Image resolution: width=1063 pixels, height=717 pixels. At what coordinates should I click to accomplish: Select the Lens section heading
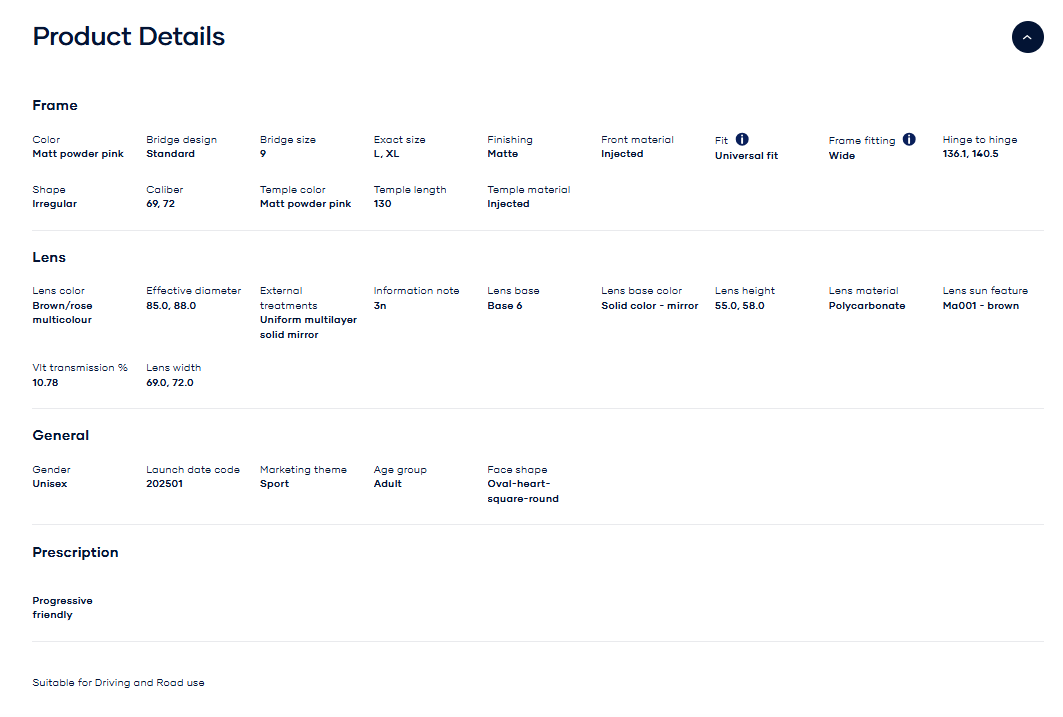tap(49, 257)
